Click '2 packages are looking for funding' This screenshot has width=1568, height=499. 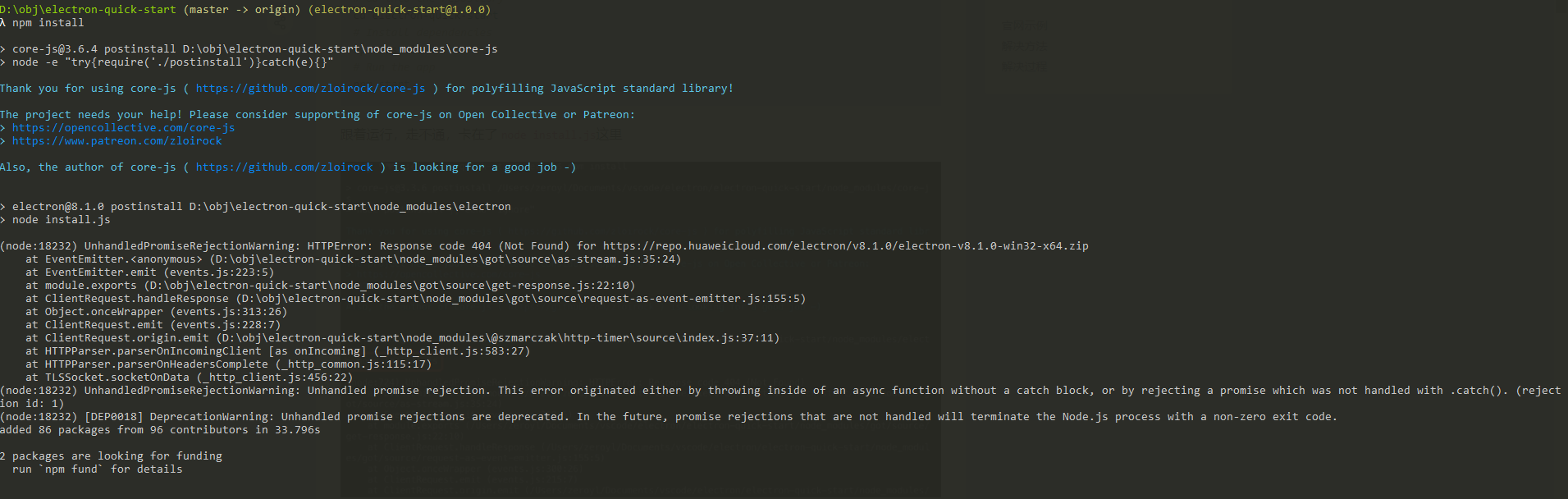click(111, 456)
